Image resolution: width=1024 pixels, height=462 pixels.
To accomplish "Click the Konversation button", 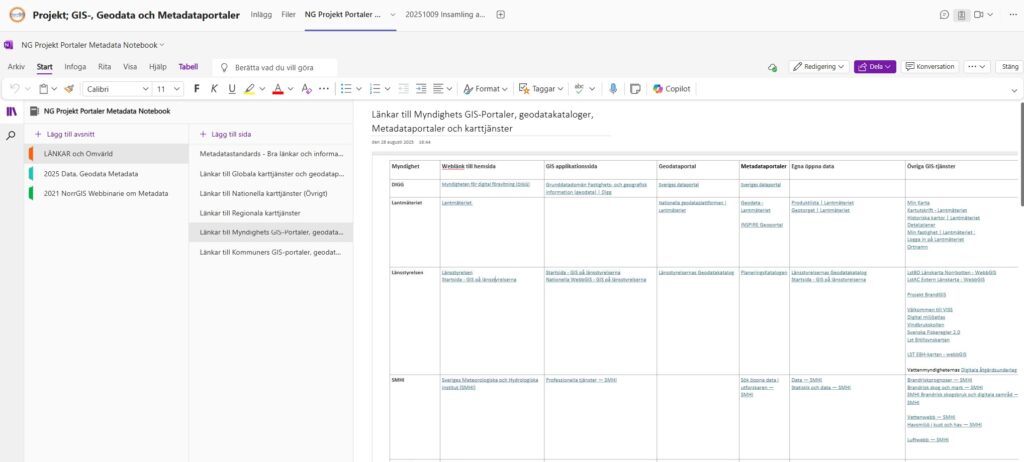I will (x=929, y=67).
